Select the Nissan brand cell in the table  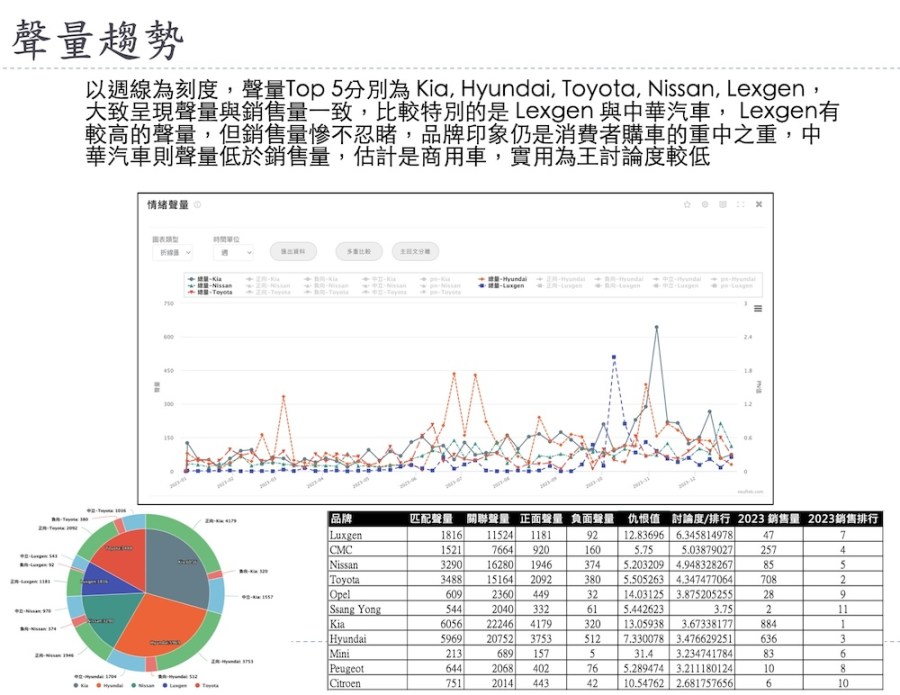(x=367, y=565)
